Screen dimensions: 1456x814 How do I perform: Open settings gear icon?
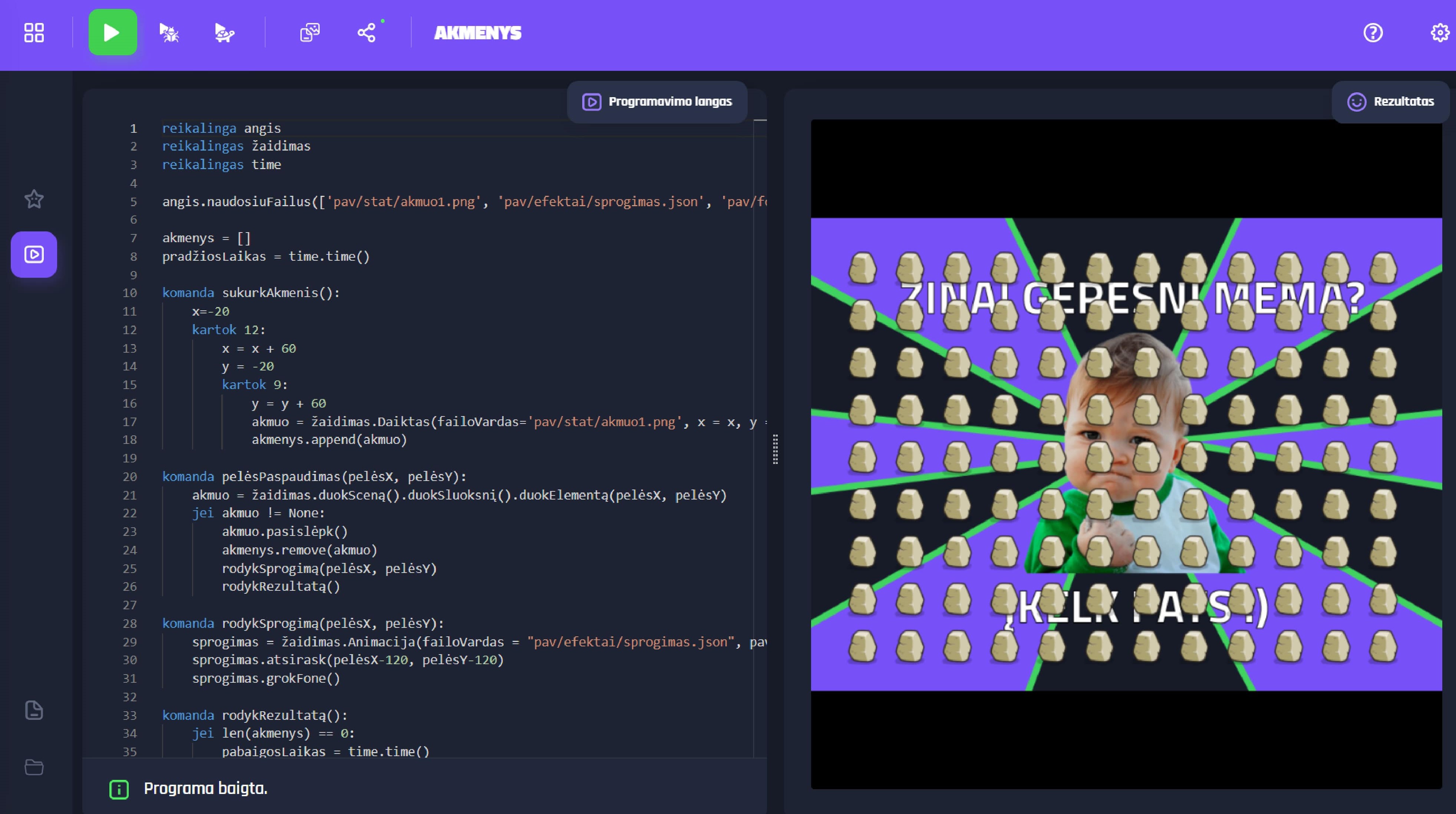click(1440, 33)
